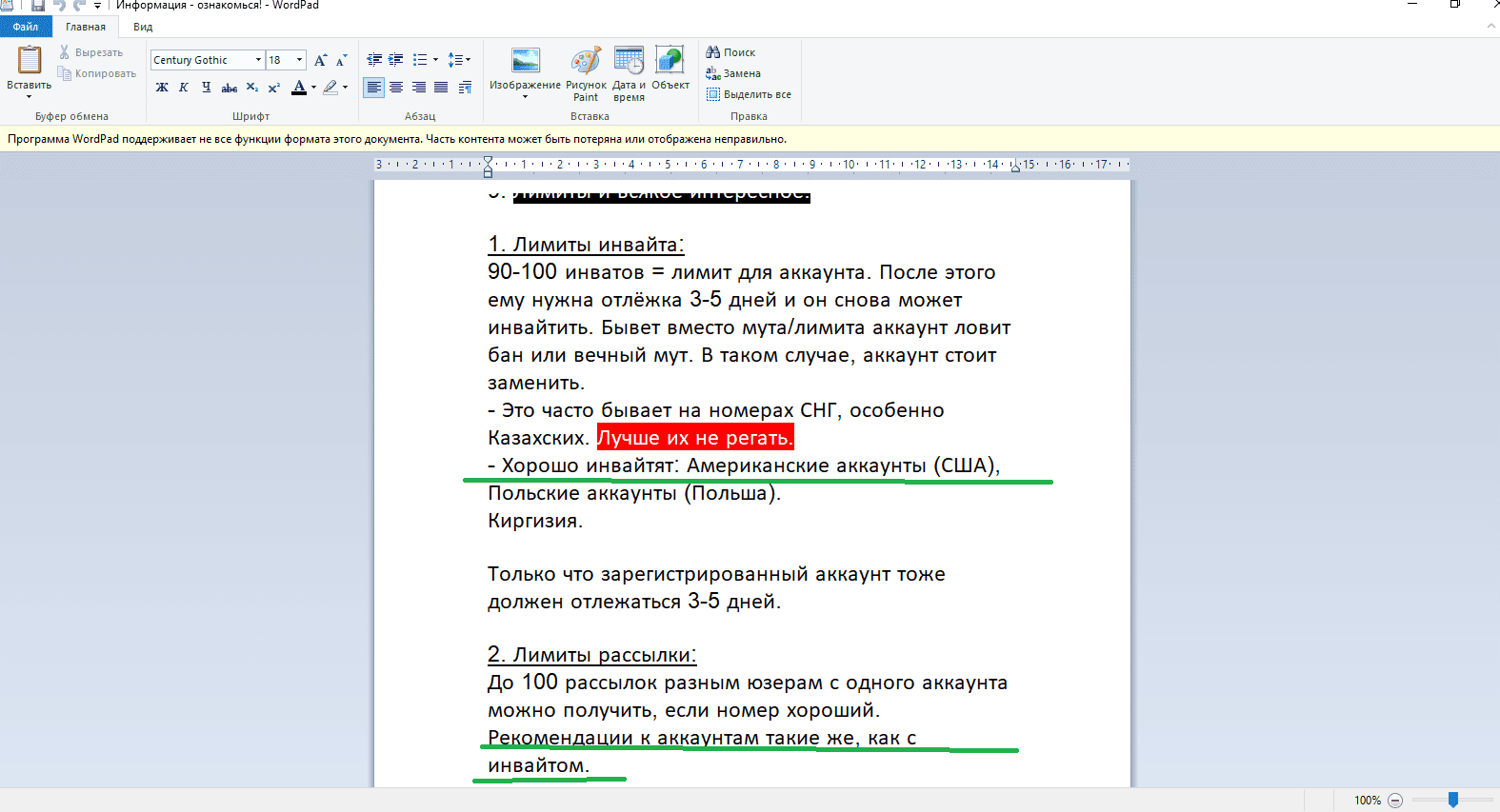Apply superscript formatting
This screenshot has width=1500, height=812.
click(274, 88)
